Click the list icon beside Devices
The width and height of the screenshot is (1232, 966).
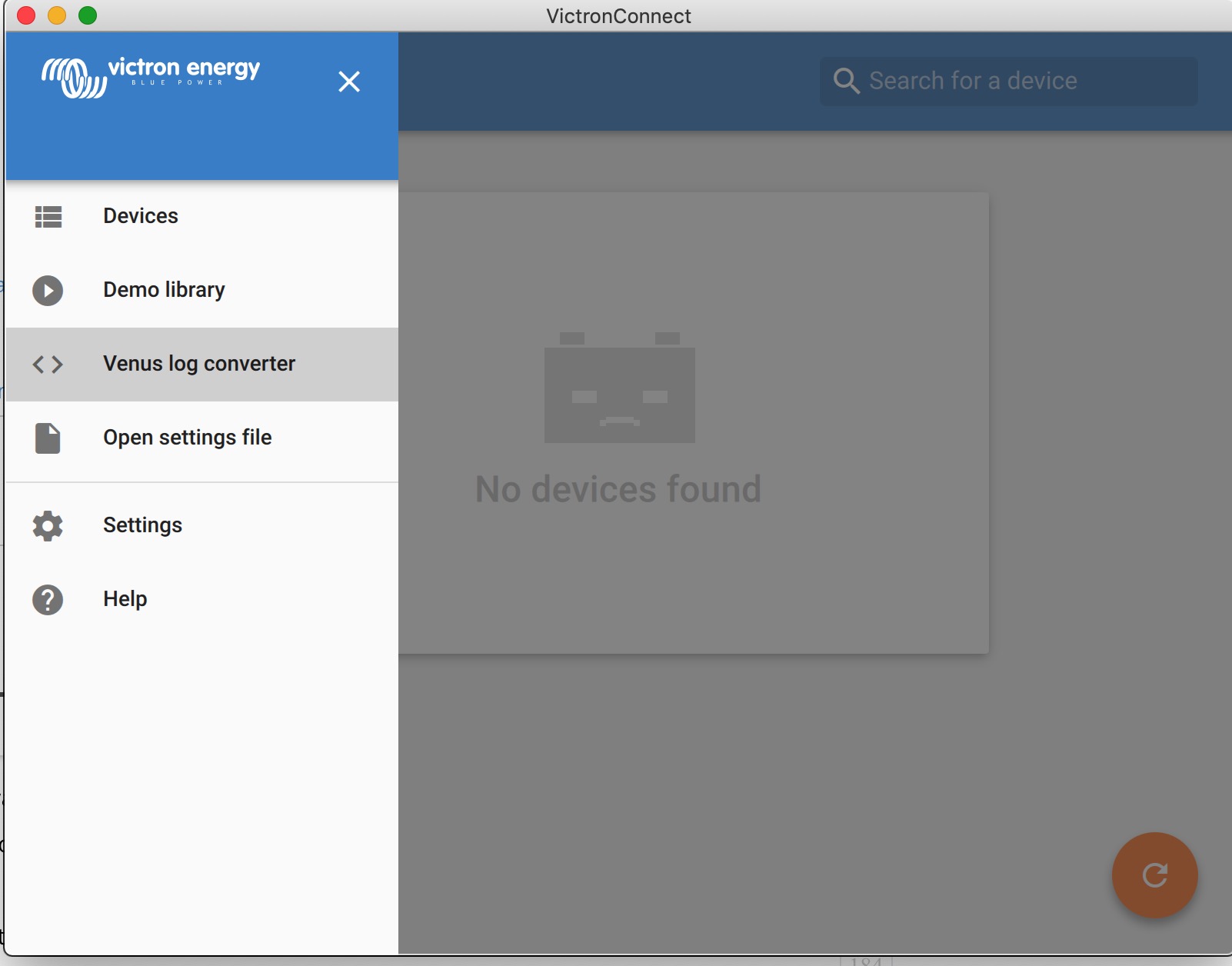tap(48, 217)
